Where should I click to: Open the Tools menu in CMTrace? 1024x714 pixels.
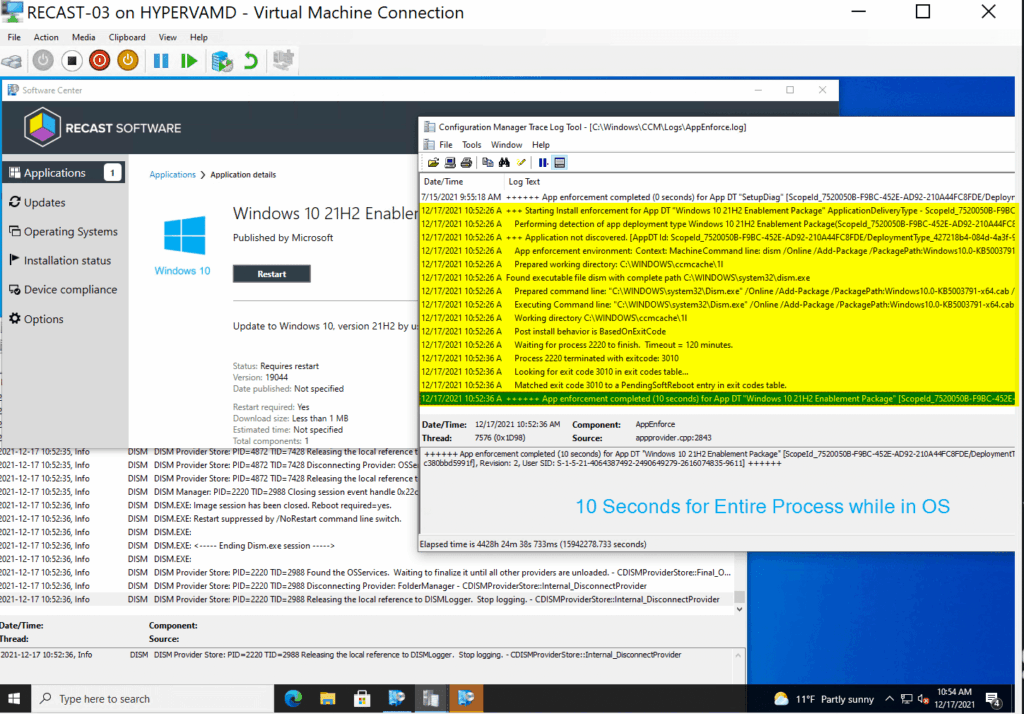click(471, 144)
